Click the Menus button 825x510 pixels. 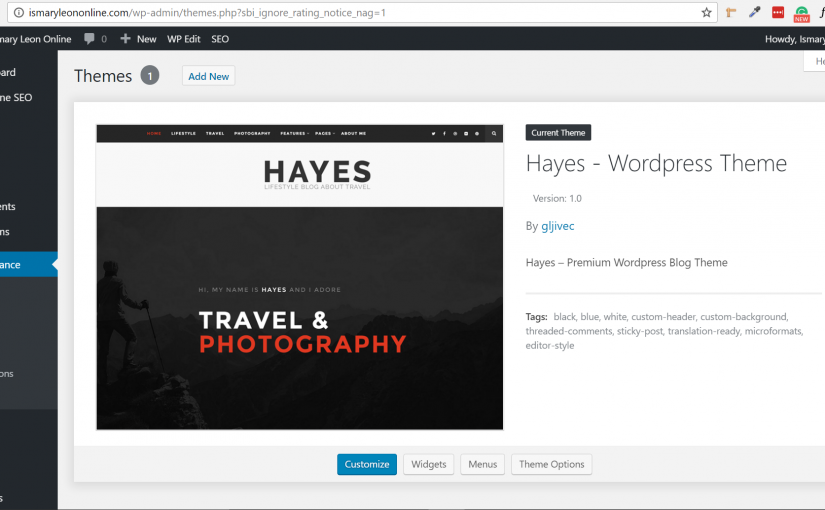tap(482, 464)
